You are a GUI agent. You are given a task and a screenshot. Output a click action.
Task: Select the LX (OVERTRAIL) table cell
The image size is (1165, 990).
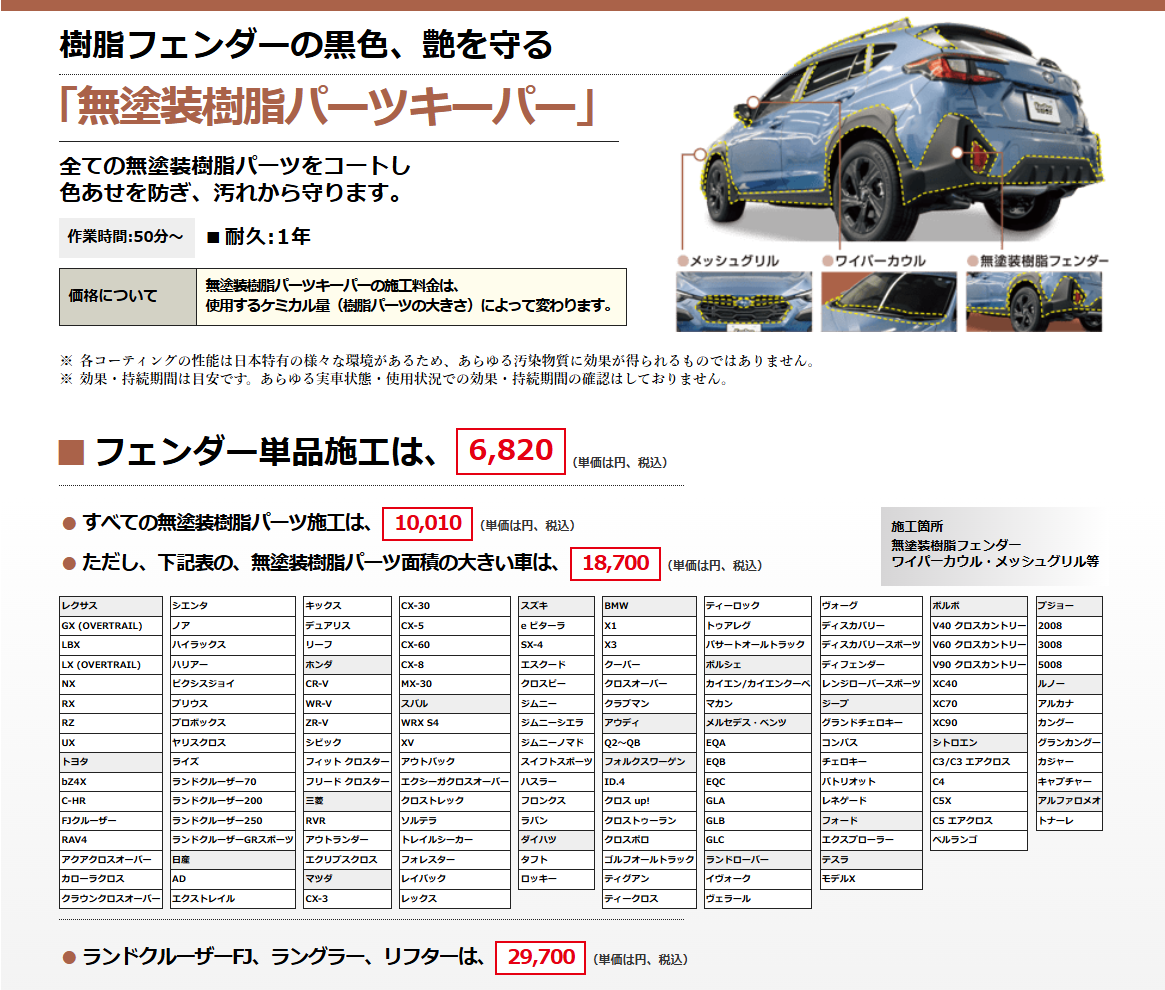111,664
